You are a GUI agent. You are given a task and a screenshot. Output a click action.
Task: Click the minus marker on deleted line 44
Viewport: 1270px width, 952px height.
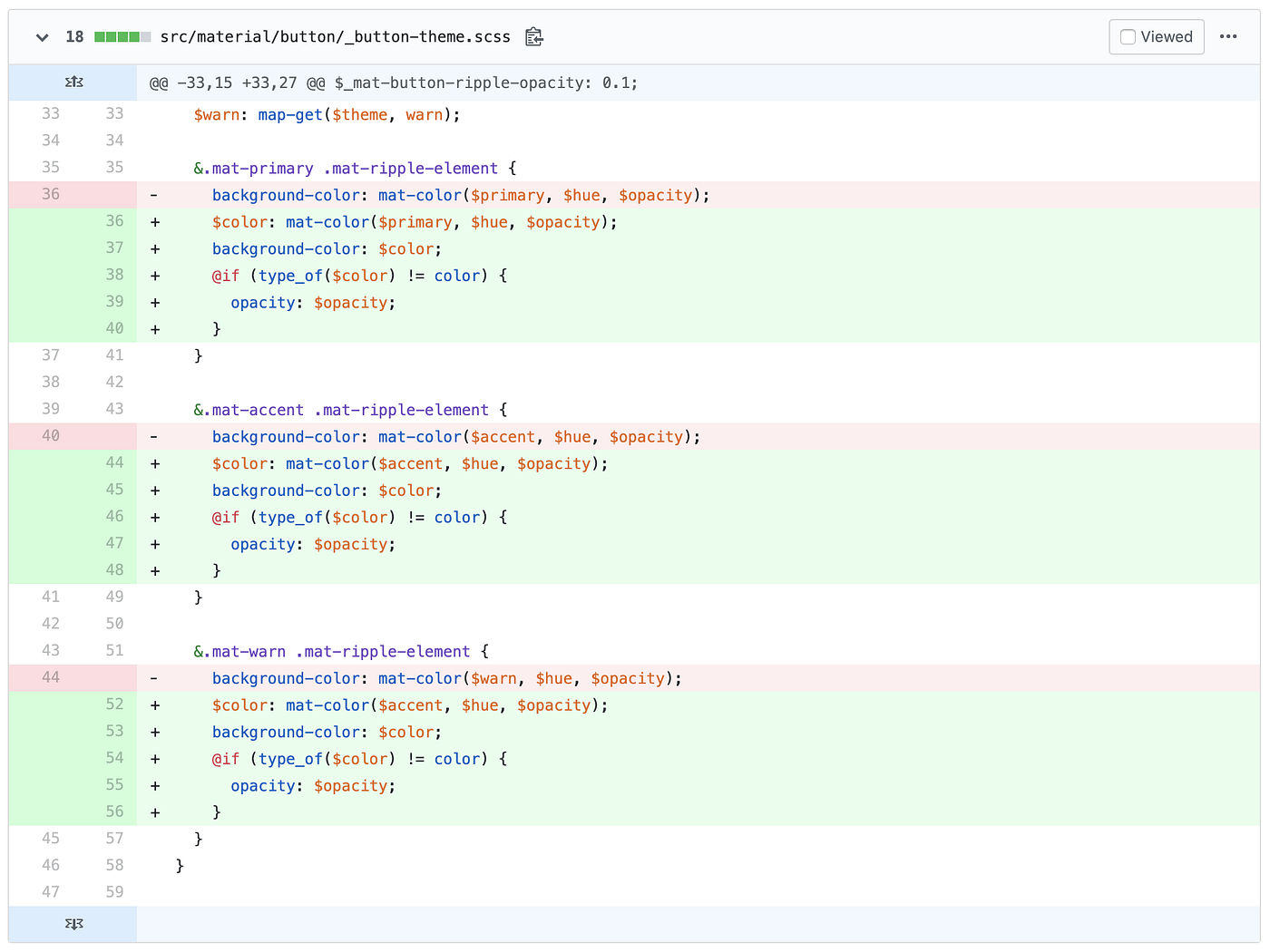click(154, 678)
